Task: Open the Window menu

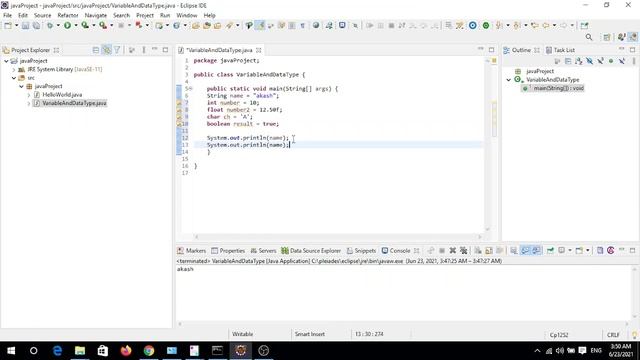Action: (x=187, y=15)
